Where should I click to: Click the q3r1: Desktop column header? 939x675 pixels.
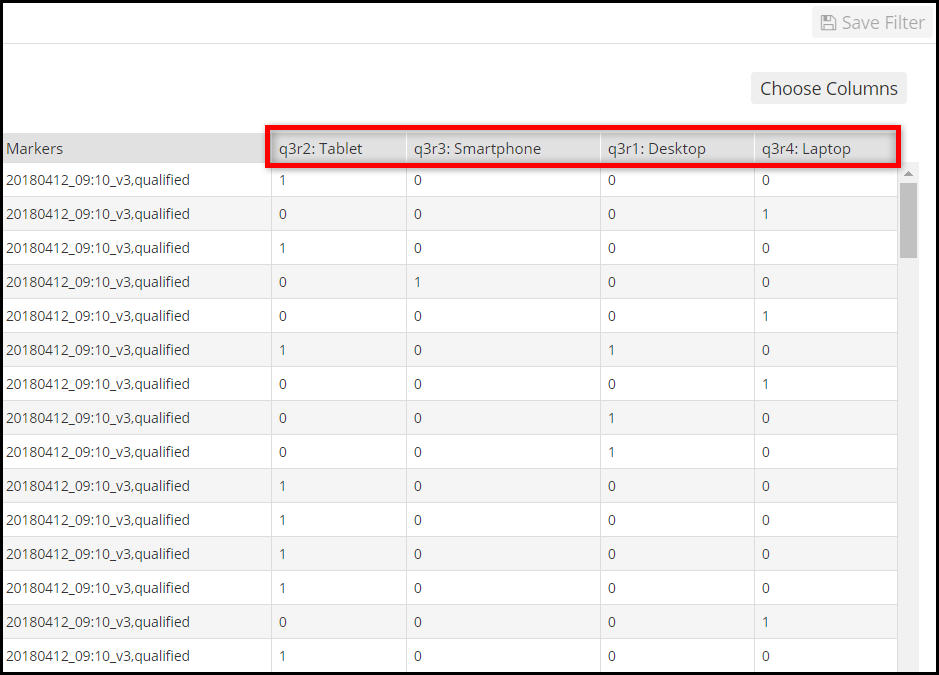click(677, 149)
